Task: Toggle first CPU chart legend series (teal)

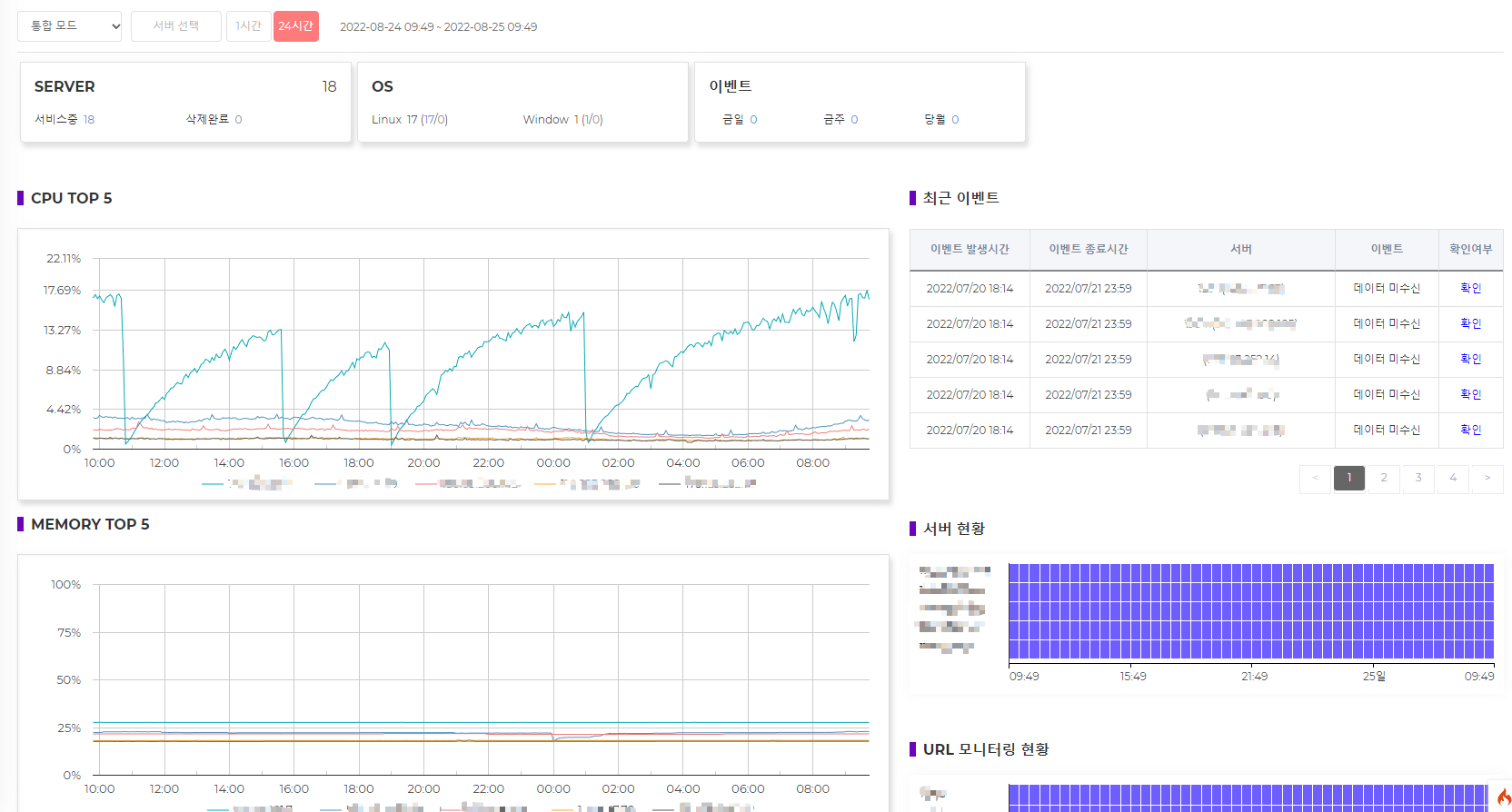Action: [x=247, y=483]
